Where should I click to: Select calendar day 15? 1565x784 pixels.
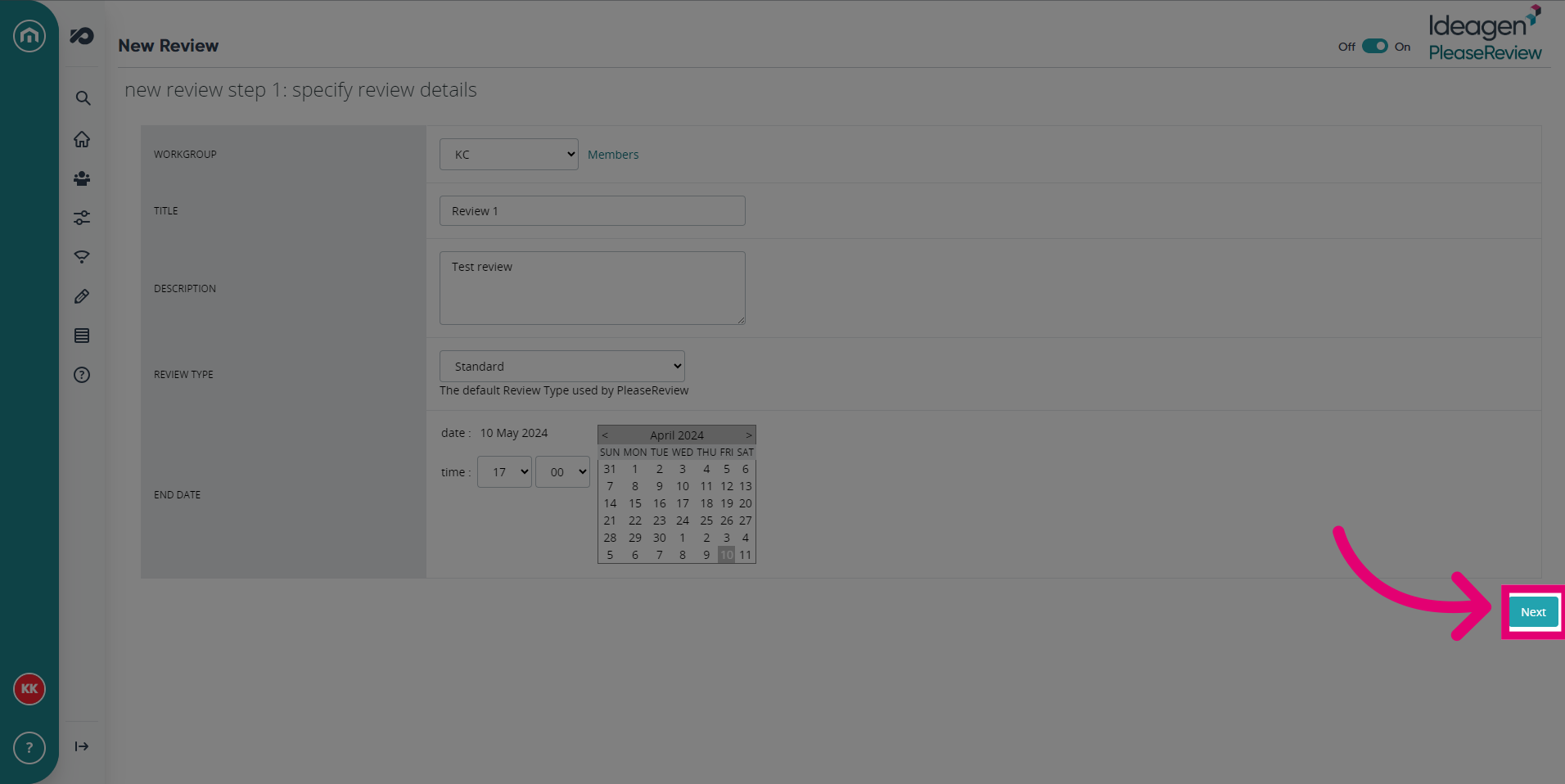point(635,503)
